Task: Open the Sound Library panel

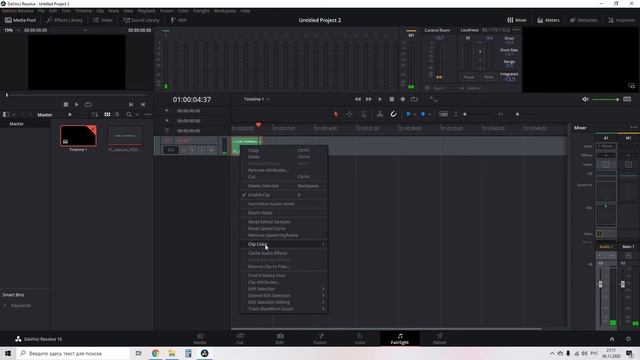Action: point(141,20)
